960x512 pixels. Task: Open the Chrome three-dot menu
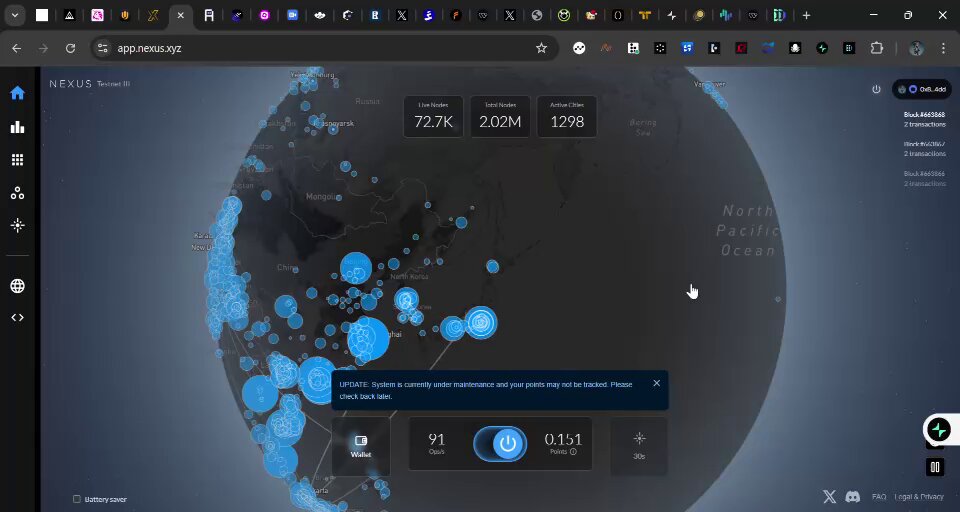943,48
